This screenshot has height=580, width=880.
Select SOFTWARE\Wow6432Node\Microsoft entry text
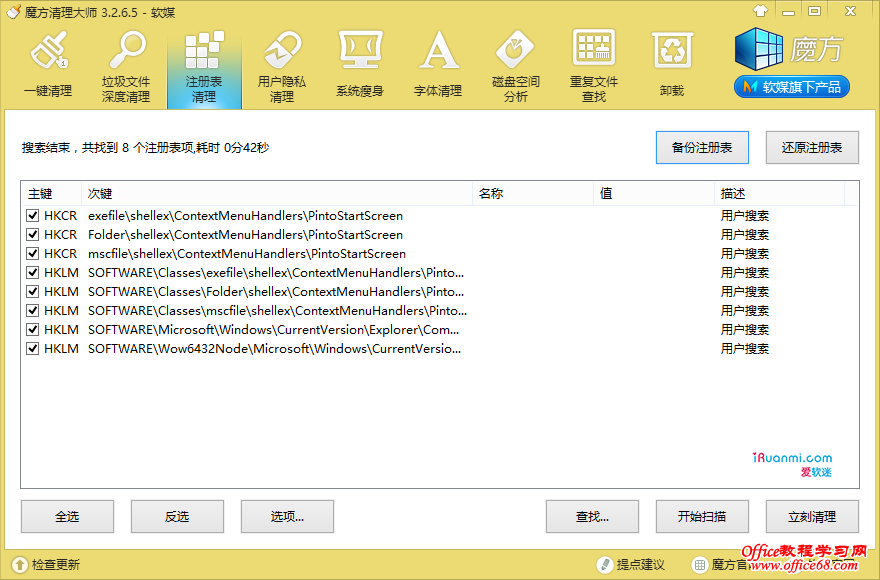(x=274, y=349)
